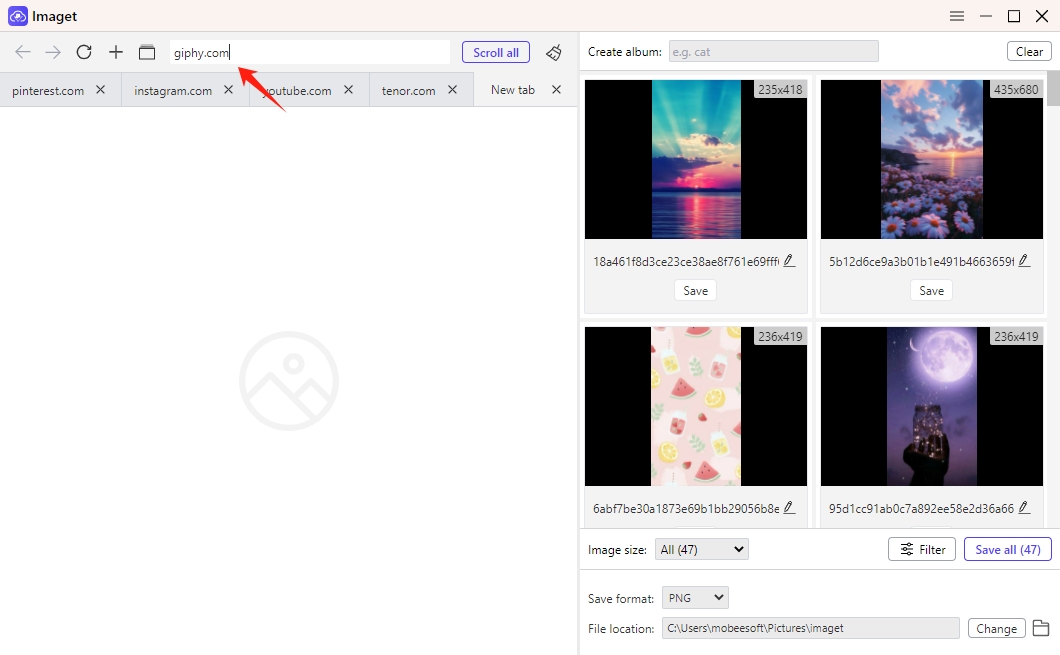Click the Imaget app logo
The height and width of the screenshot is (655, 1060).
(18, 16)
